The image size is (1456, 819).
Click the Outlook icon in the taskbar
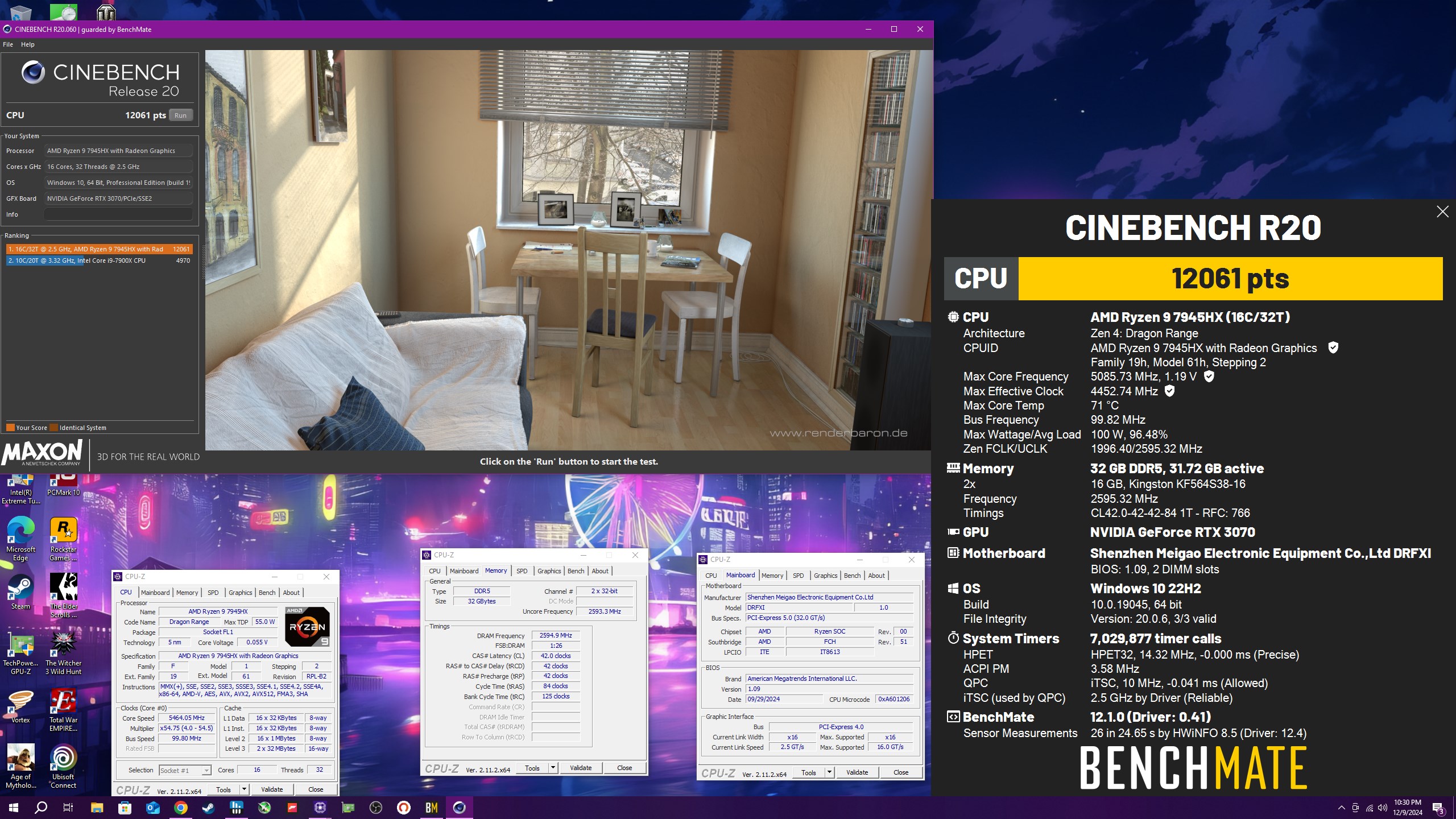(x=153, y=807)
